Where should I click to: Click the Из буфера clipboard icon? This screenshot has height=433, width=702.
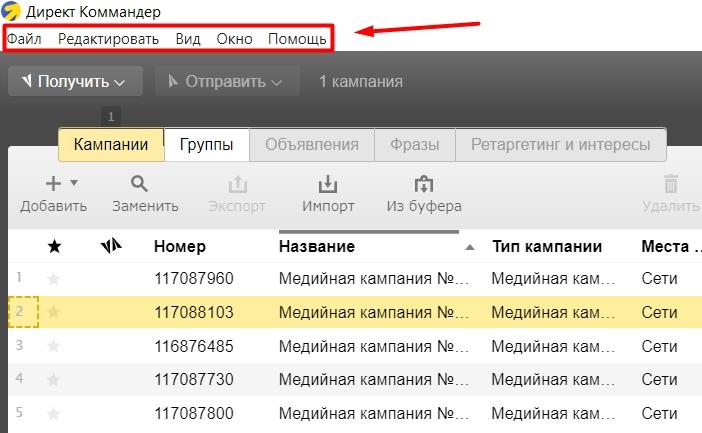pyautogui.click(x=424, y=184)
